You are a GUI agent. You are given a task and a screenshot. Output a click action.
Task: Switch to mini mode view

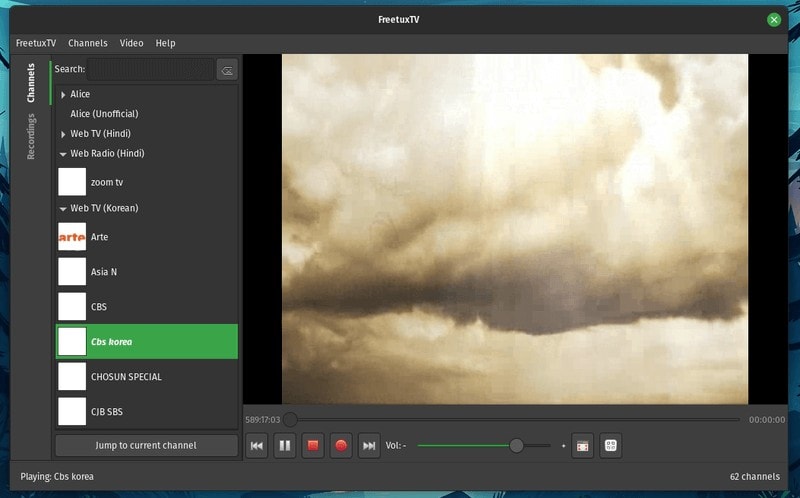611,445
